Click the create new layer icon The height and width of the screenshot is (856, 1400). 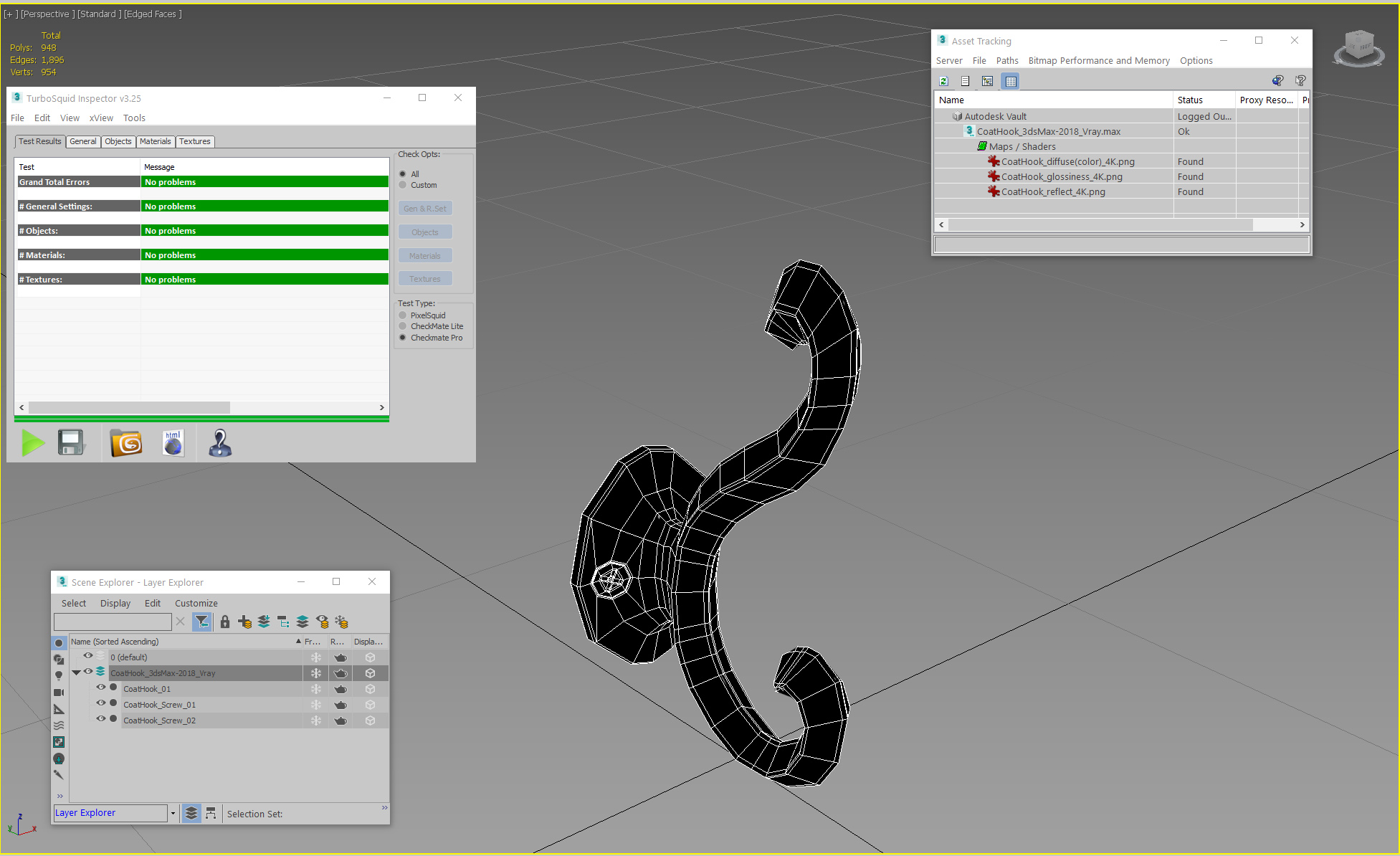[244, 622]
